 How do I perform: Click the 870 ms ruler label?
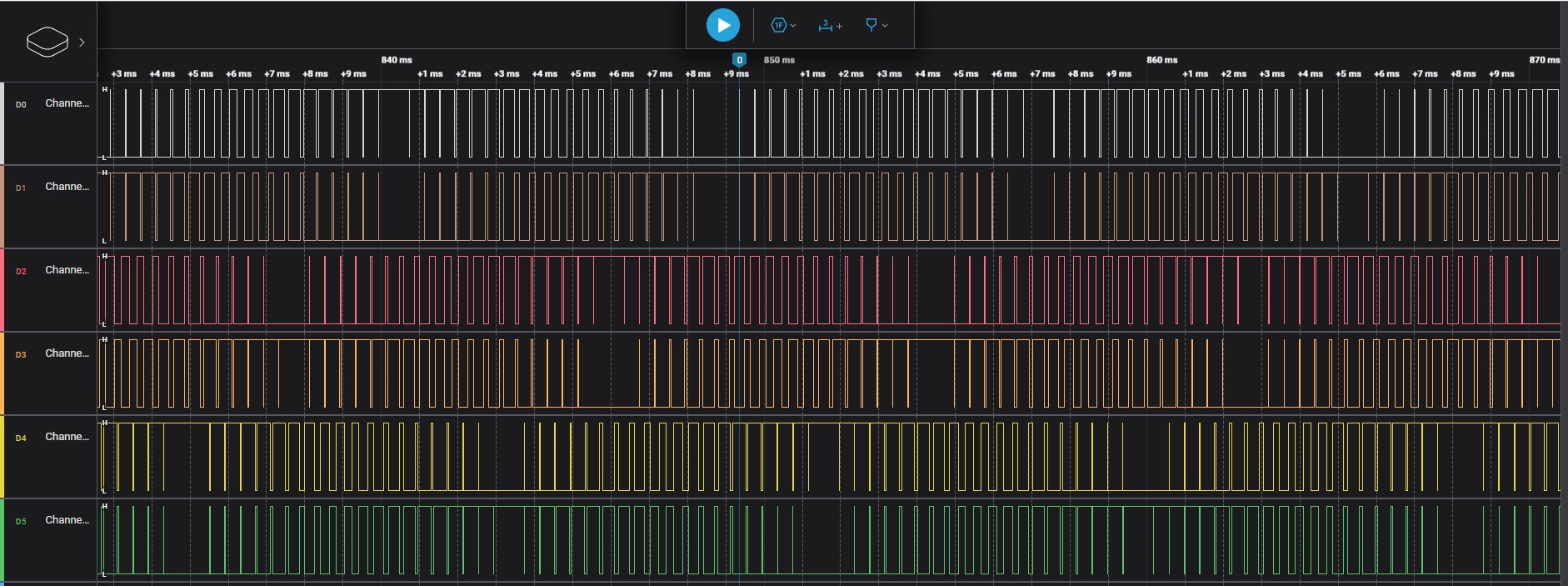click(1544, 60)
